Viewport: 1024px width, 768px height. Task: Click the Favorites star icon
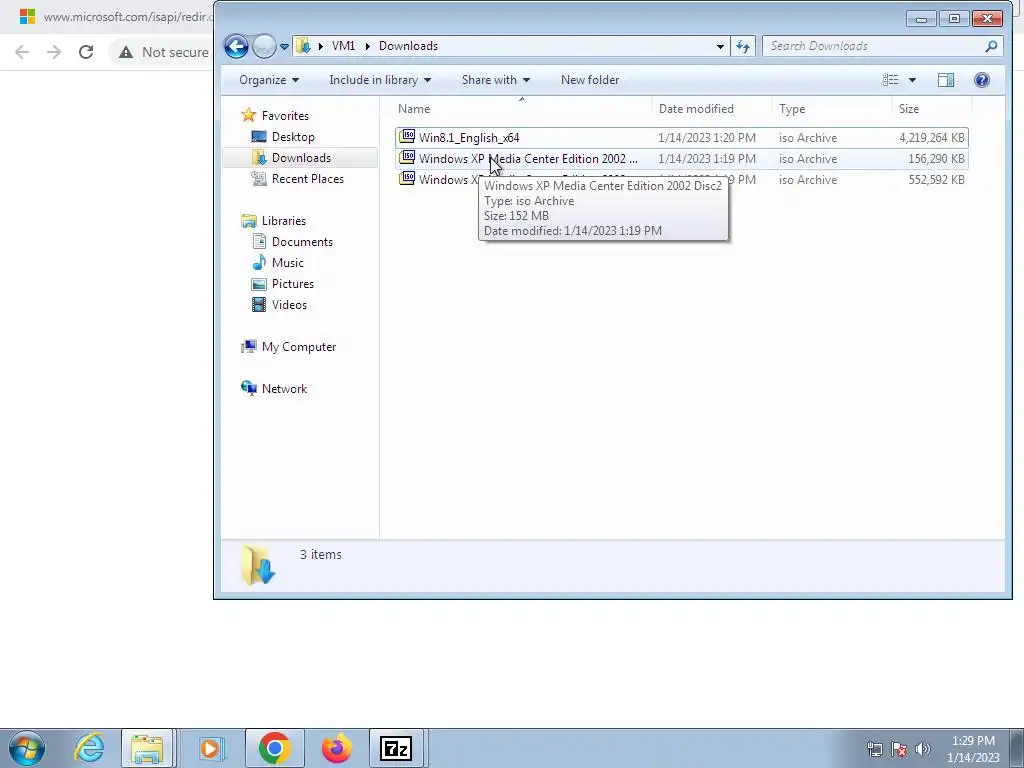pyautogui.click(x=248, y=115)
